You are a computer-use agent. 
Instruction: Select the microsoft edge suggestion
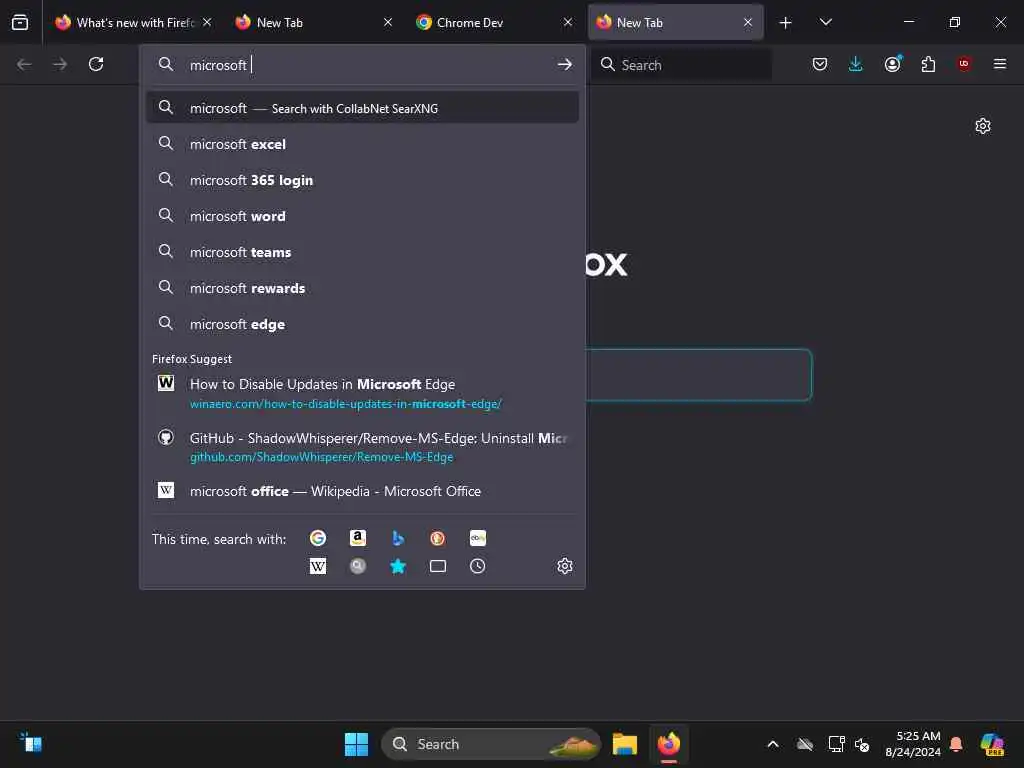(x=362, y=323)
